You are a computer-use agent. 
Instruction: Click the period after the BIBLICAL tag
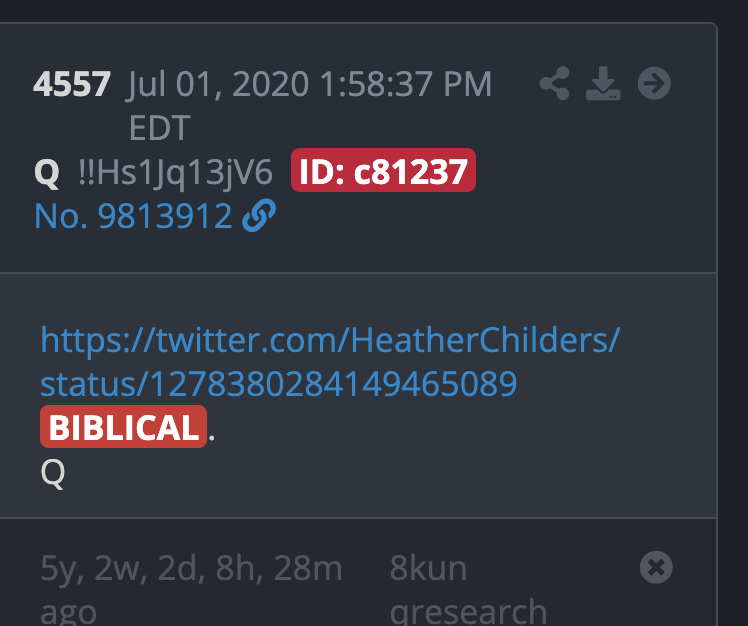click(212, 435)
